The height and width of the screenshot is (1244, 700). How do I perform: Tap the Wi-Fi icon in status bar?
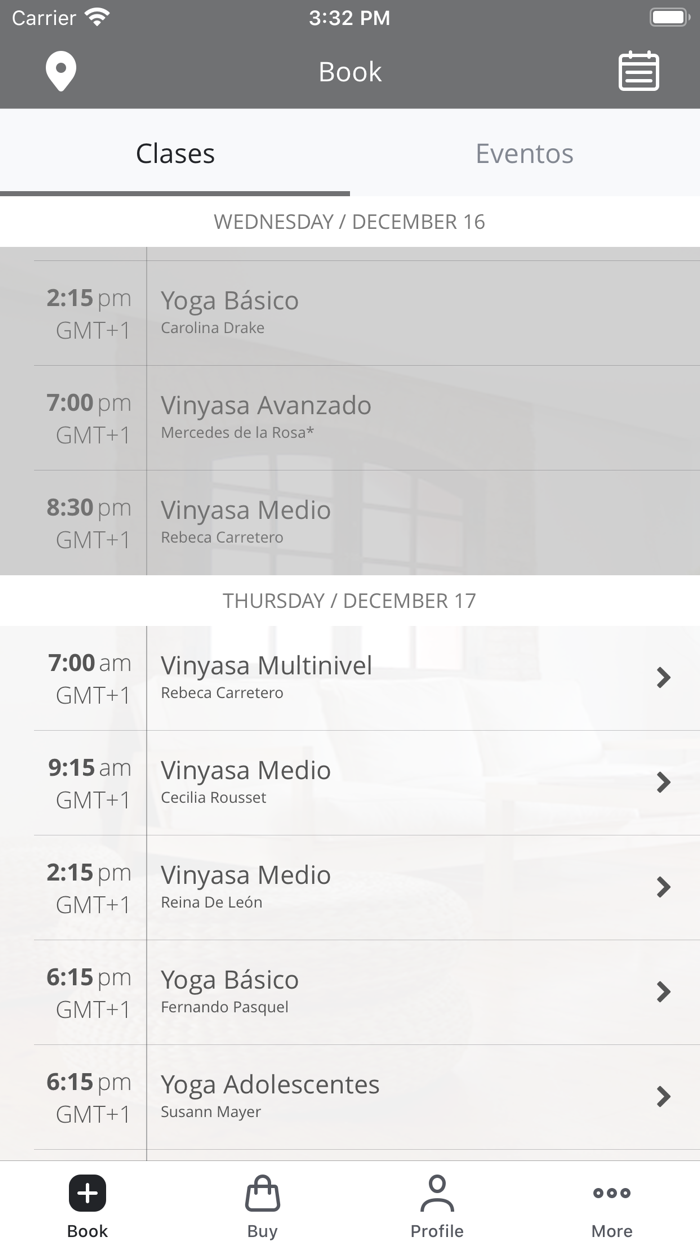[x=96, y=16]
